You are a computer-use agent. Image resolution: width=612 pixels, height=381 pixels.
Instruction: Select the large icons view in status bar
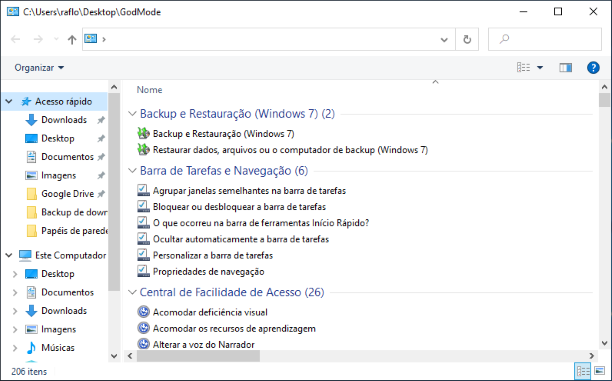(599, 371)
